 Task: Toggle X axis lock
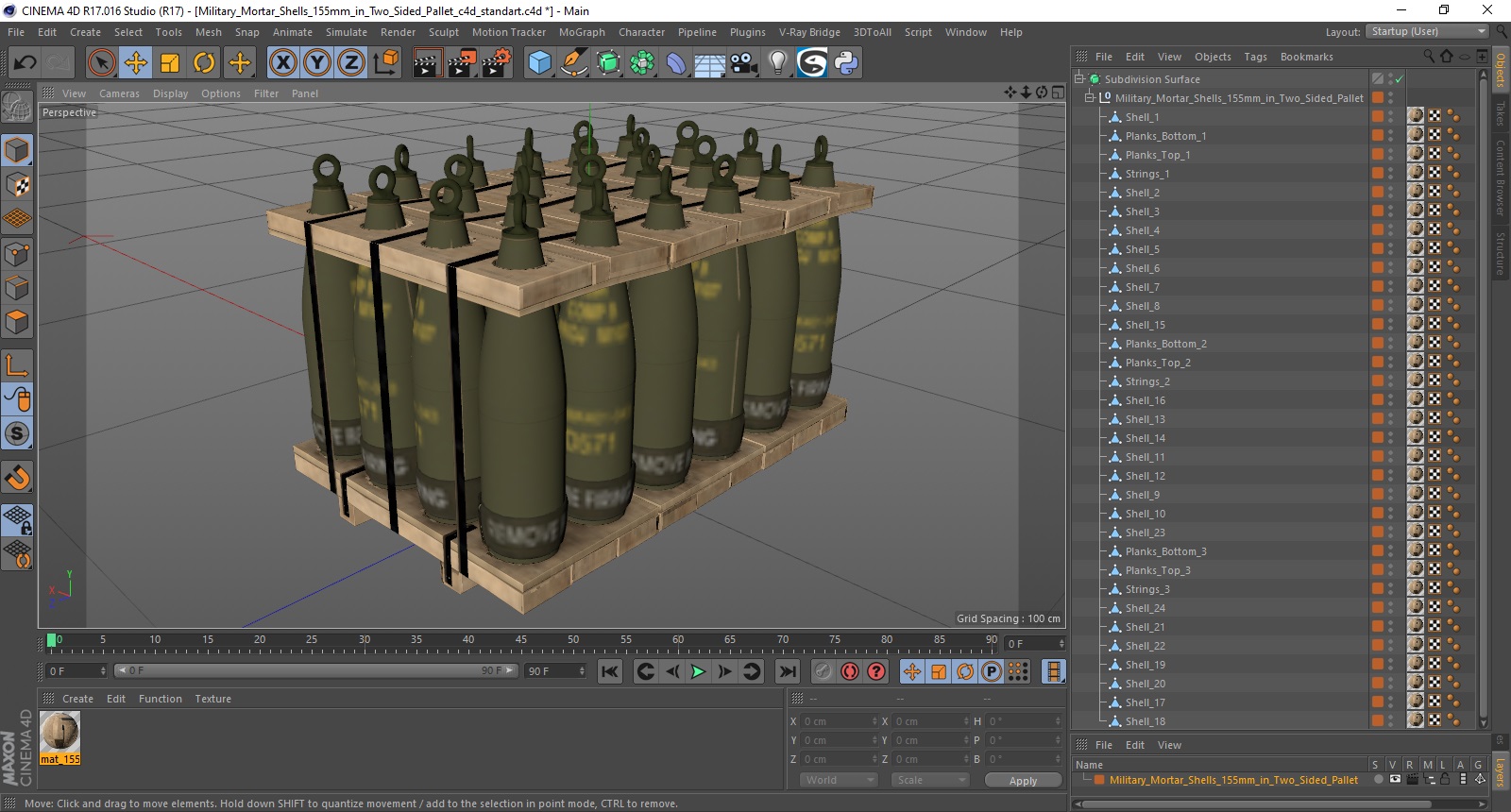click(282, 63)
